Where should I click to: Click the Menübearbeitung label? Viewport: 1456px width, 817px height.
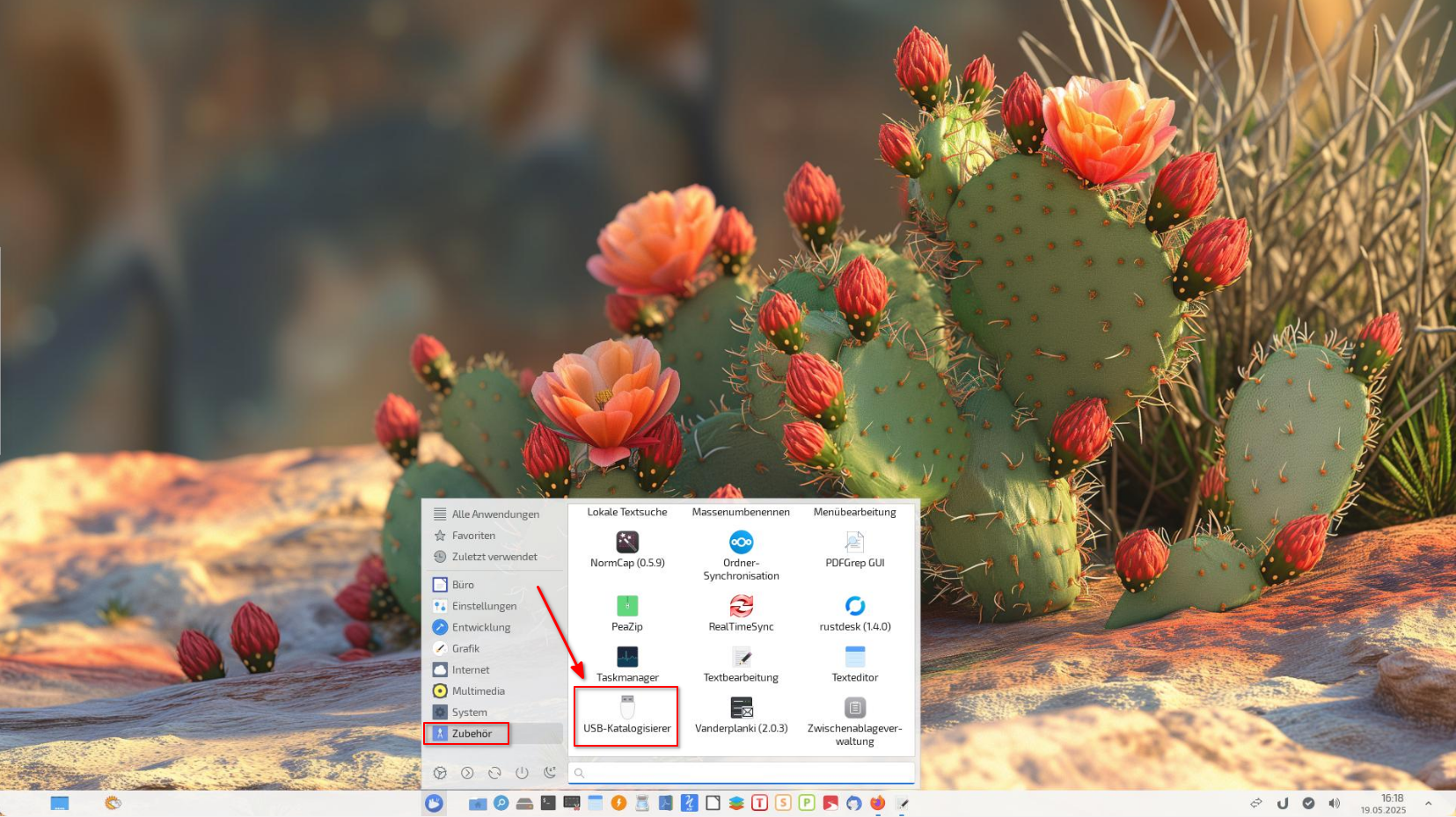[854, 512]
